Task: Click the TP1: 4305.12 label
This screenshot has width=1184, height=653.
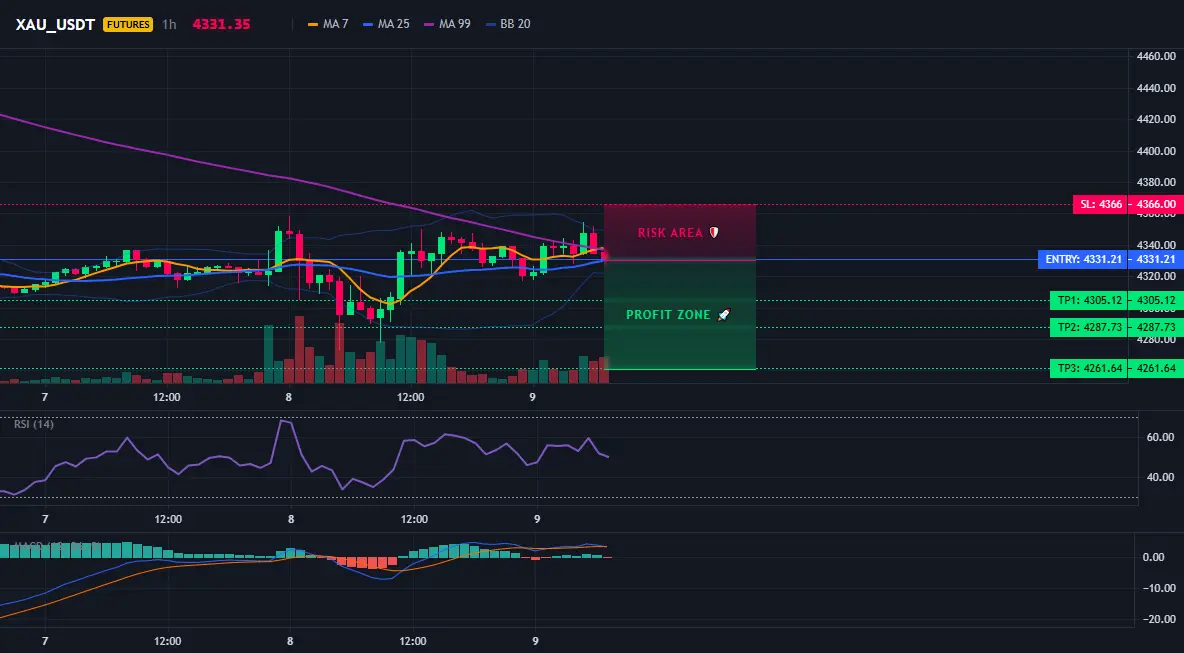Action: pyautogui.click(x=1089, y=300)
